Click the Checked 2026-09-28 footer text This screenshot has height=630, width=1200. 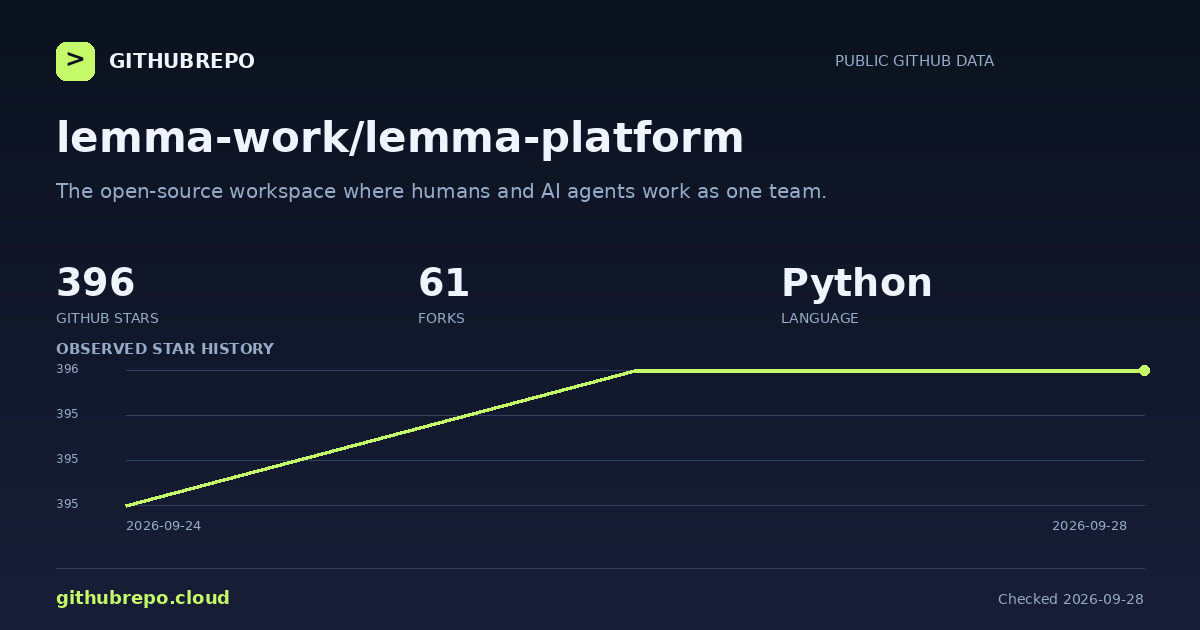[x=1070, y=599]
